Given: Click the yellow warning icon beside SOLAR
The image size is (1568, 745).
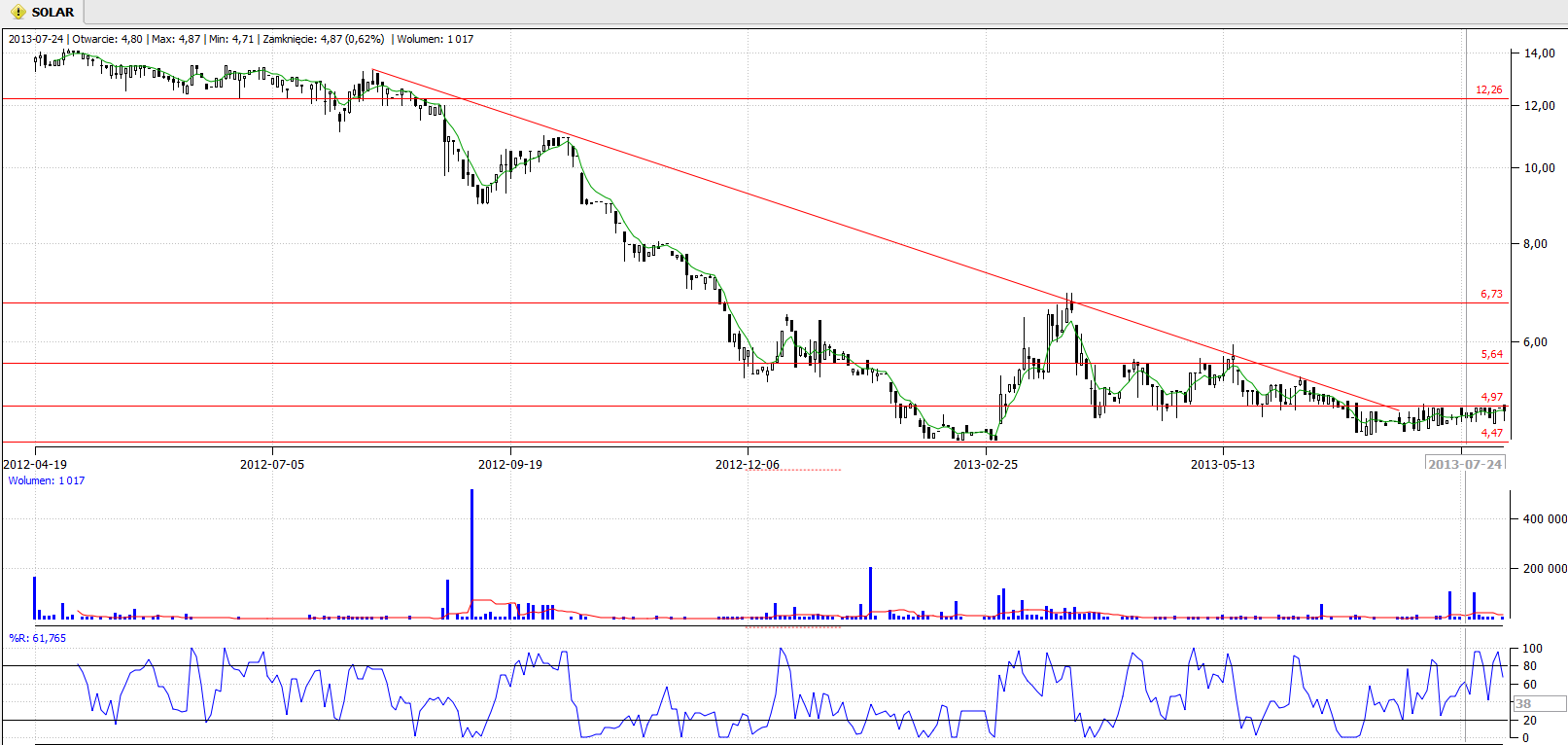Looking at the screenshot, I should click(x=17, y=13).
